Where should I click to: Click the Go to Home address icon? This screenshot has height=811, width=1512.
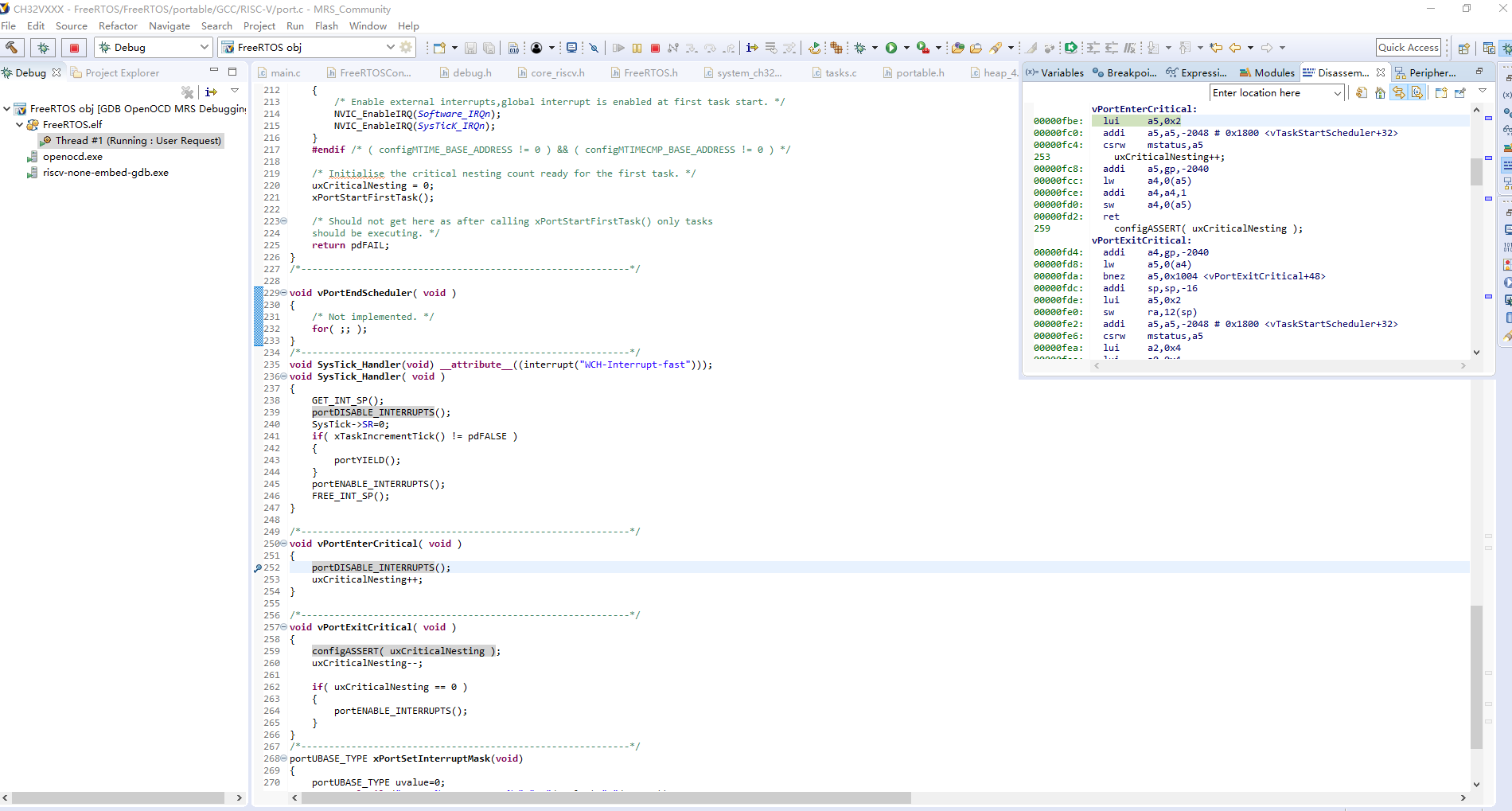1380,93
